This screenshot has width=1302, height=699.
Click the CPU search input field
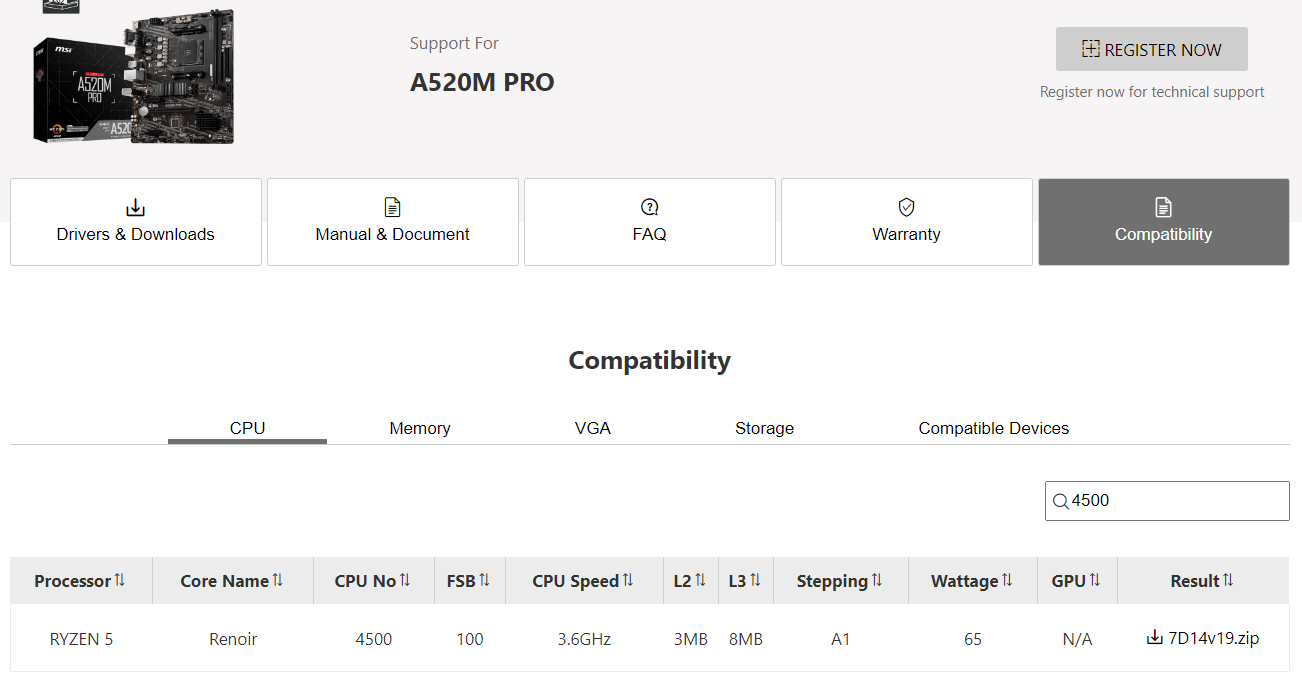tap(1176, 501)
